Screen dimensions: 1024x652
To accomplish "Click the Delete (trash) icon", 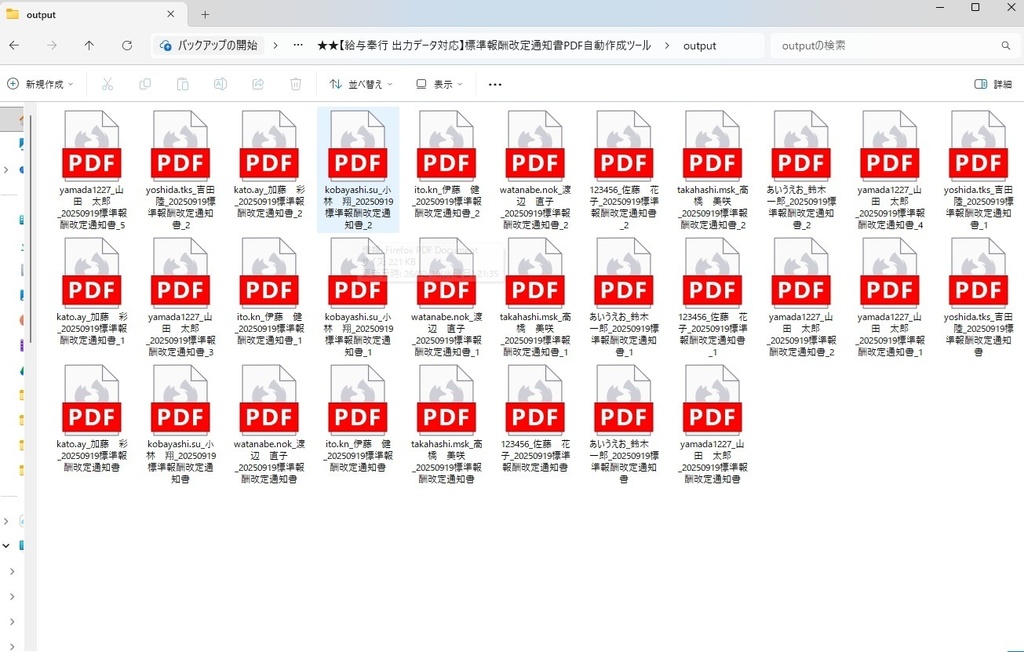I will click(x=296, y=84).
